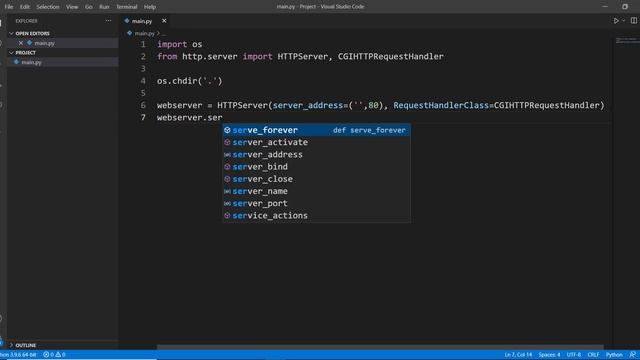
Task: Choose server_name suggestion
Action: pyautogui.click(x=316, y=191)
